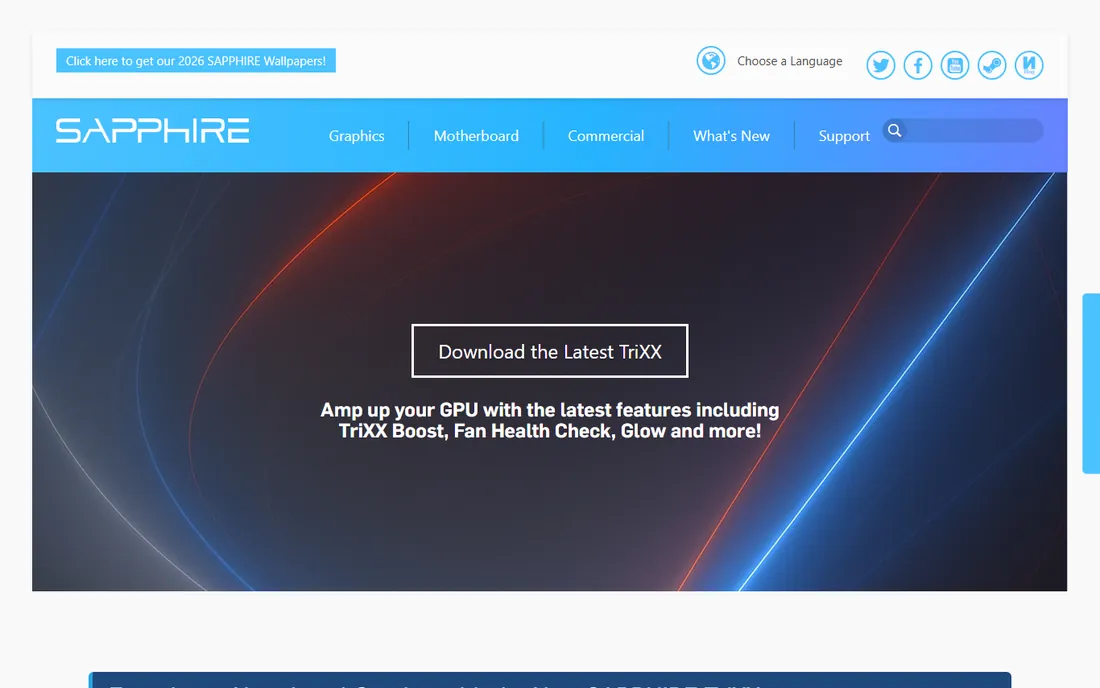This screenshot has height=688, width=1100.
Task: Click Download the Latest TriXX button
Action: pyautogui.click(x=550, y=351)
